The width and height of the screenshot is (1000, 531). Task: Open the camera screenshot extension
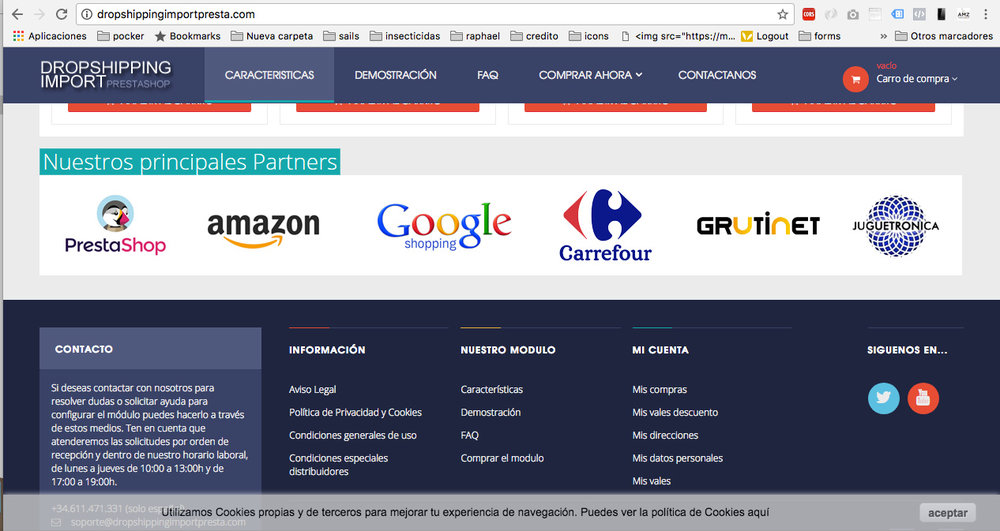pos(853,14)
